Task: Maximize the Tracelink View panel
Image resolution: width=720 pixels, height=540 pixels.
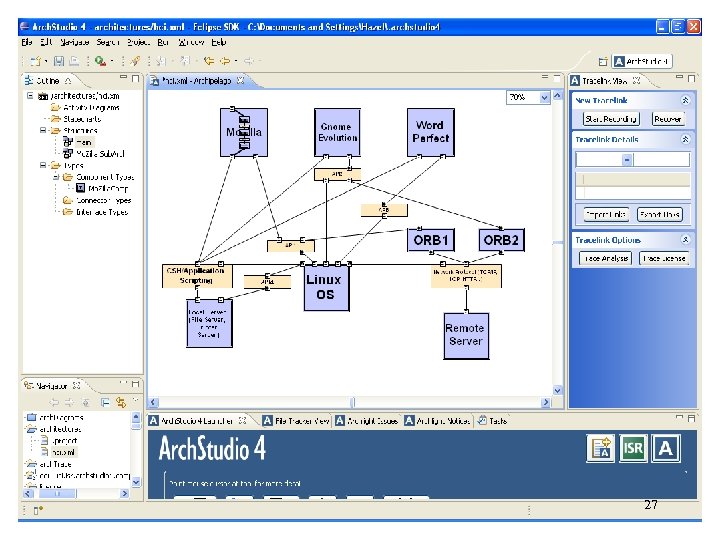Action: click(691, 79)
